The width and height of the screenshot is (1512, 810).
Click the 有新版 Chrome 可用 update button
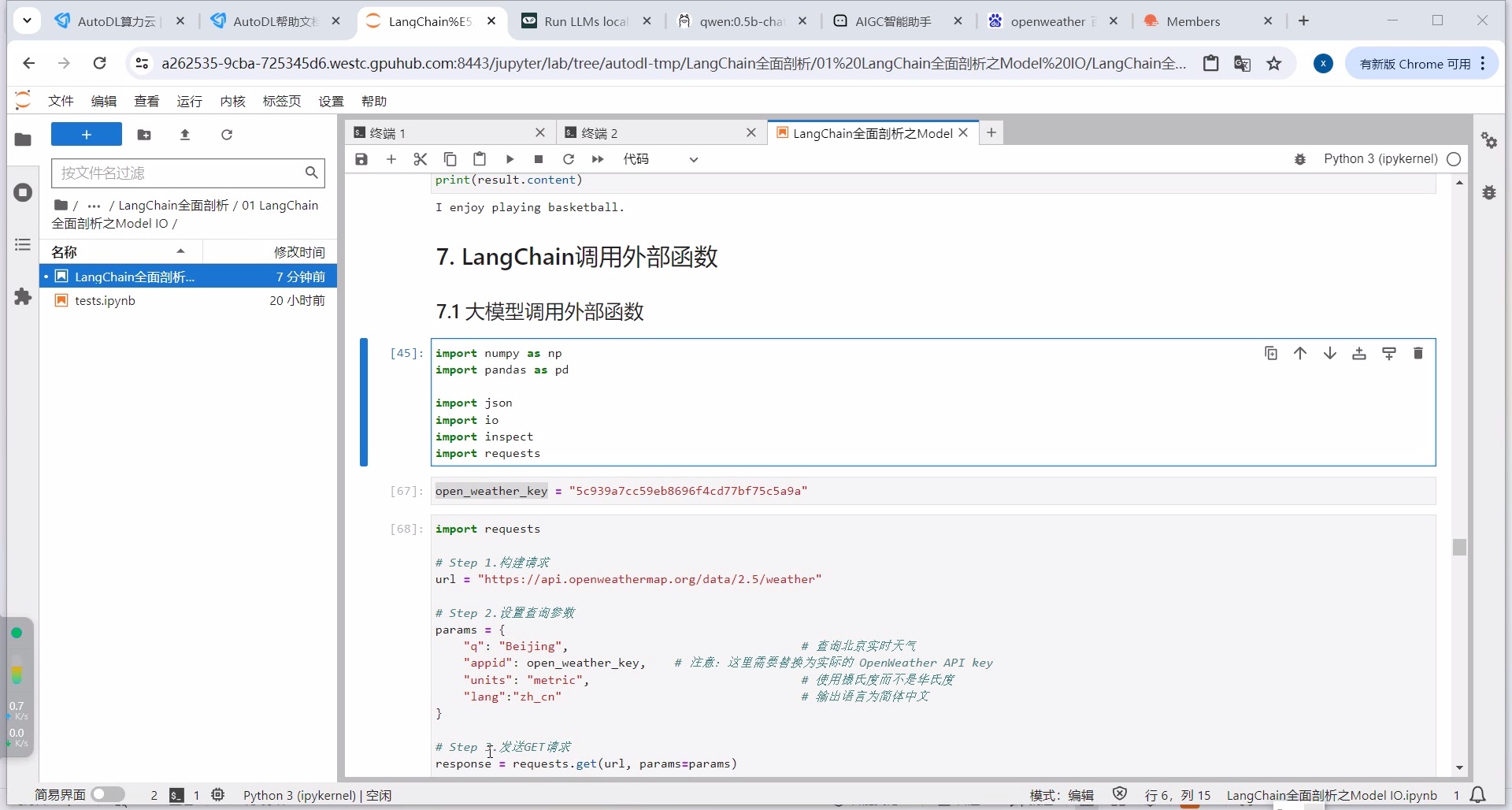tap(1414, 64)
